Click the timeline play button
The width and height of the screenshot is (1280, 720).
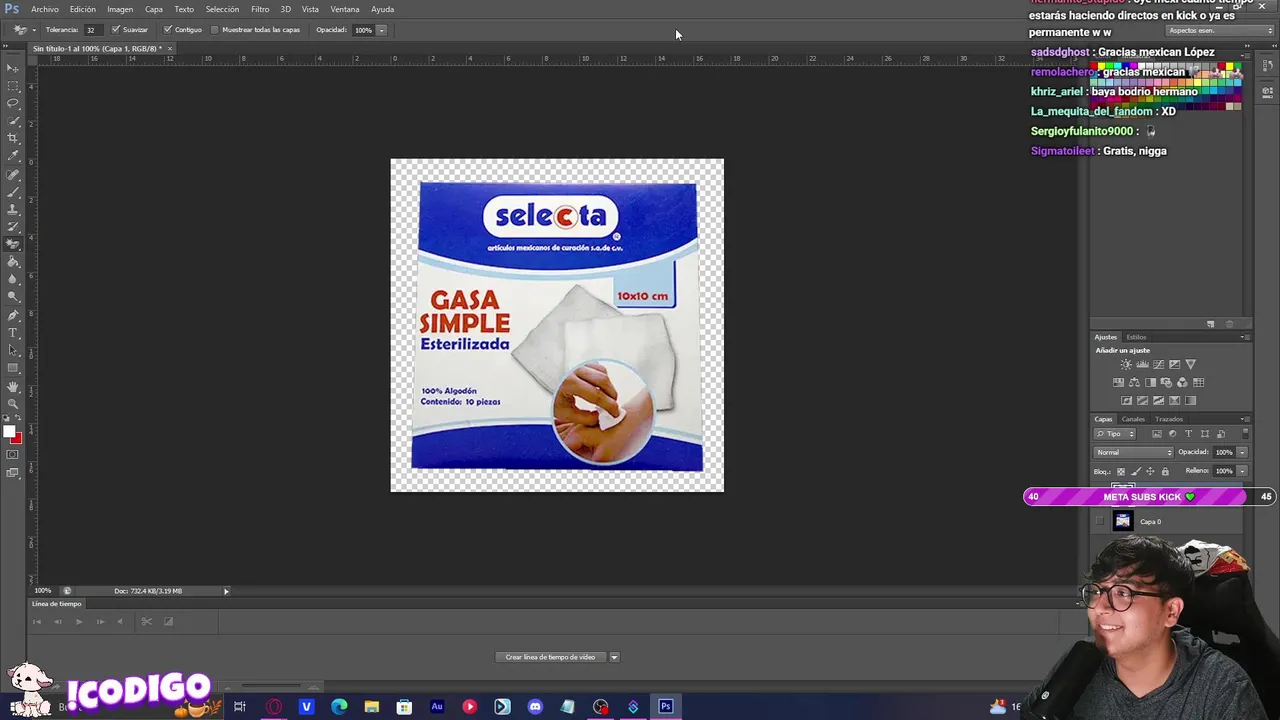pyautogui.click(x=79, y=621)
